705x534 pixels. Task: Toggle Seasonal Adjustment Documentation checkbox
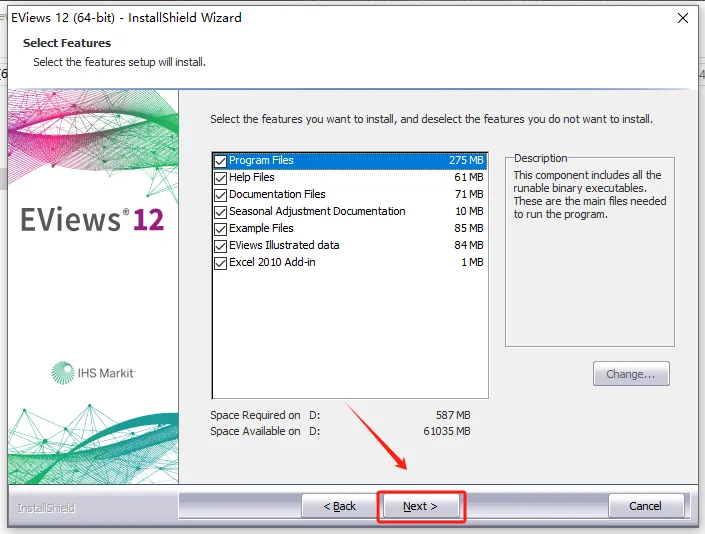pos(220,212)
